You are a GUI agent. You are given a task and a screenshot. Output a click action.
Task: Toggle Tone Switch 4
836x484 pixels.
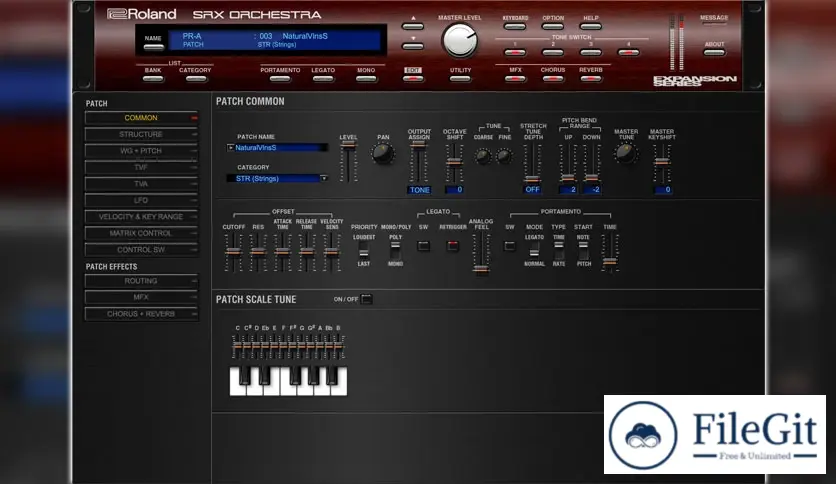tap(628, 52)
